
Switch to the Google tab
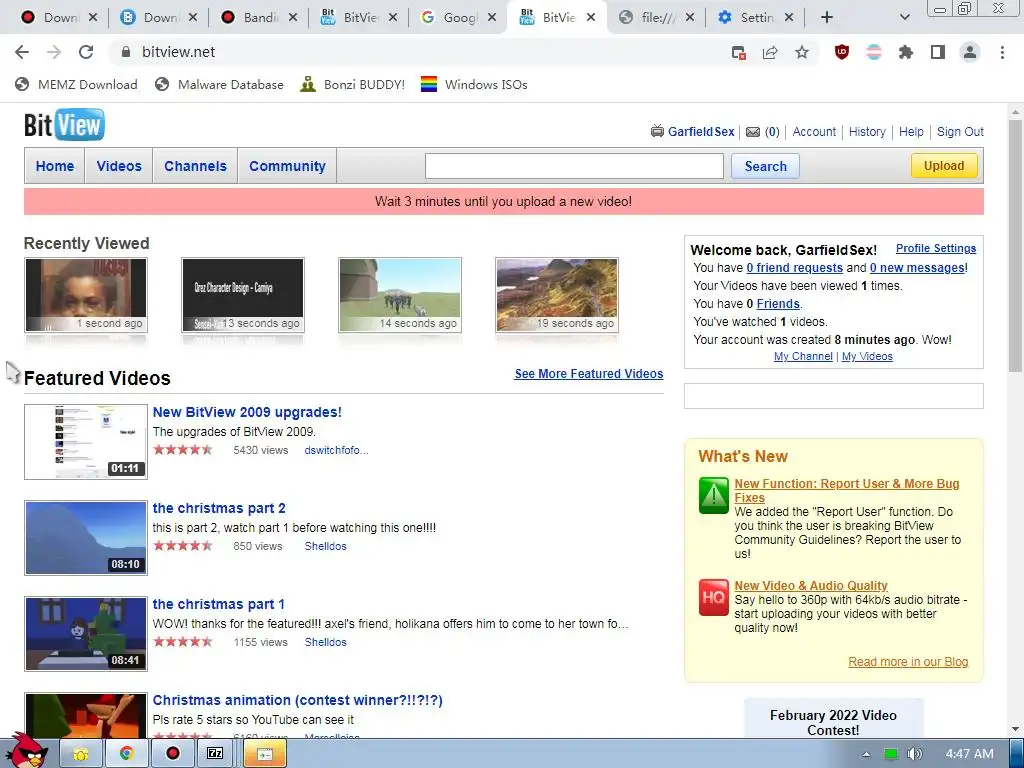457,18
